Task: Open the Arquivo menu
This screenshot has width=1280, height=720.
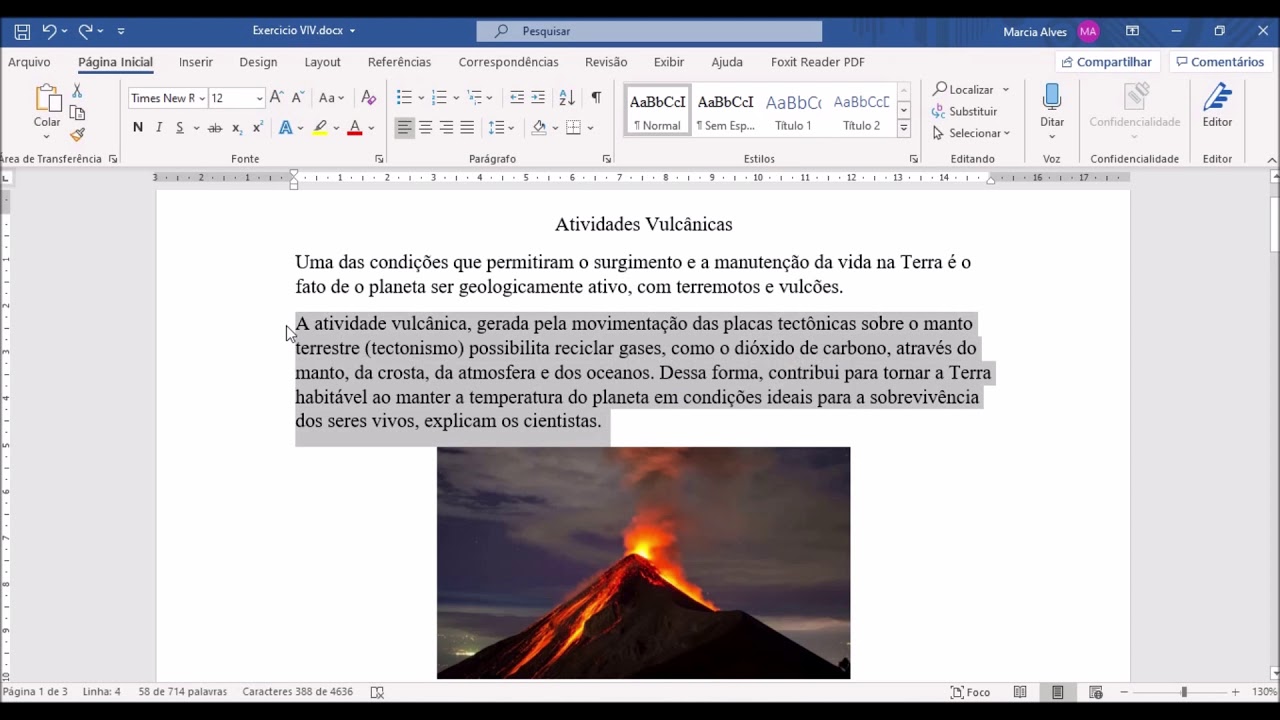Action: click(x=29, y=62)
